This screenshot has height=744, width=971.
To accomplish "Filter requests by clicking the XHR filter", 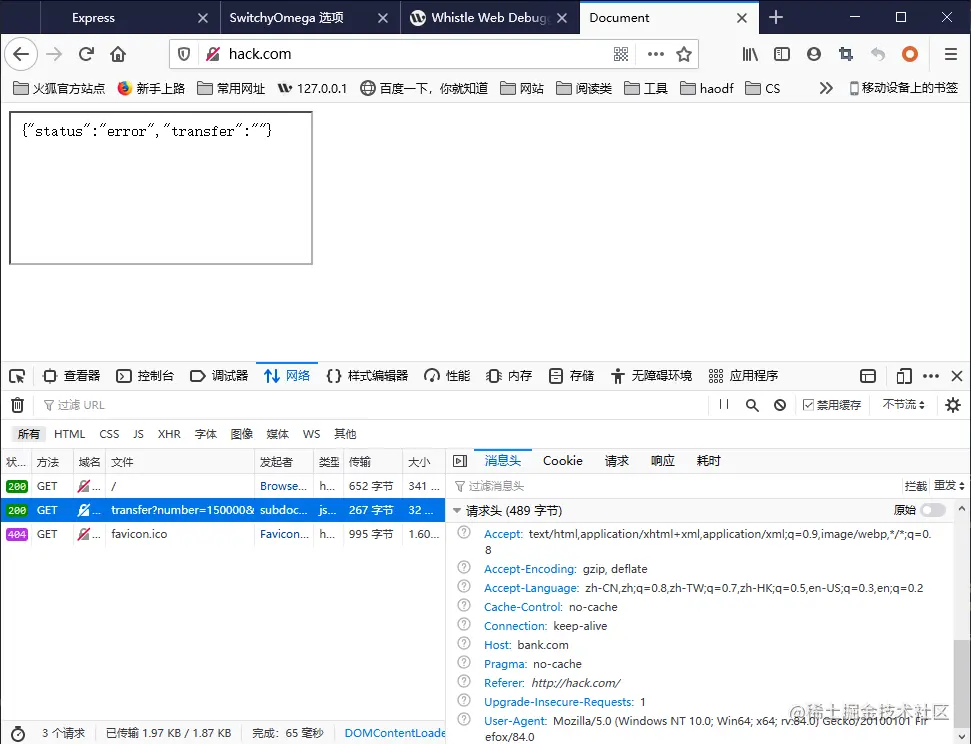I will [x=168, y=434].
